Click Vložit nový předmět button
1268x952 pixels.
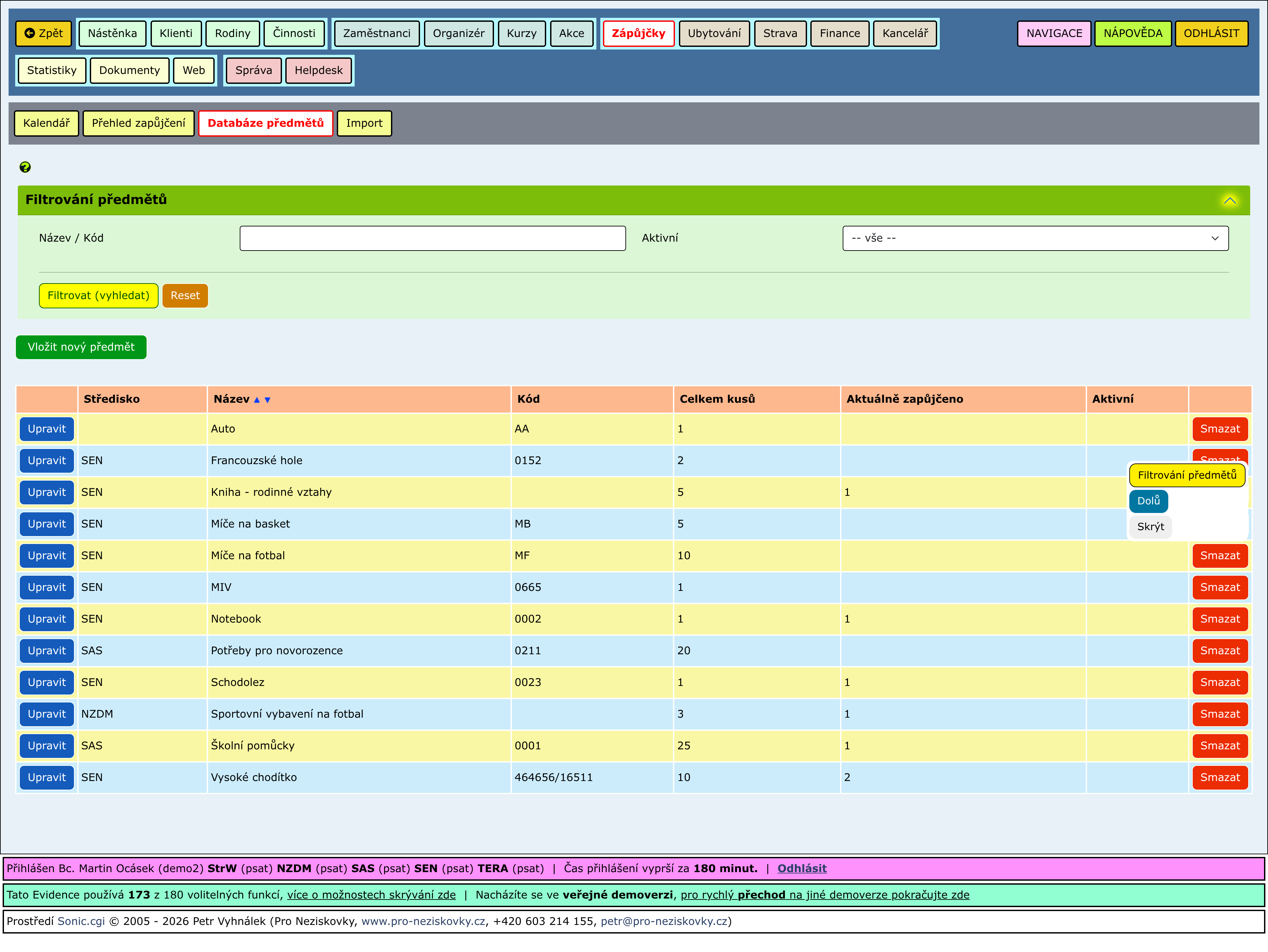coord(81,347)
